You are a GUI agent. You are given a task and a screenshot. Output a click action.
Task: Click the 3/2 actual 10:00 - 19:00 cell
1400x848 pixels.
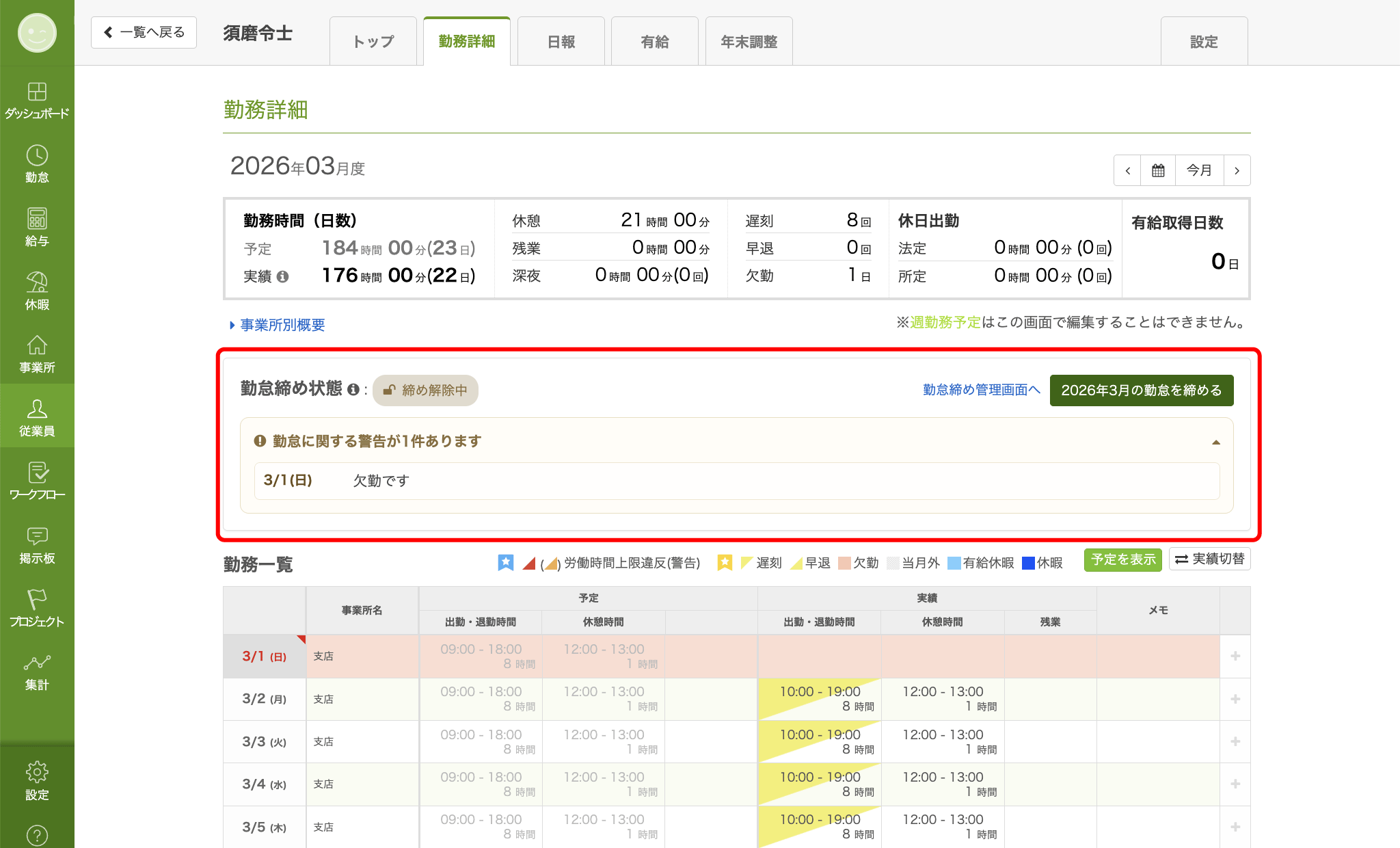point(820,699)
